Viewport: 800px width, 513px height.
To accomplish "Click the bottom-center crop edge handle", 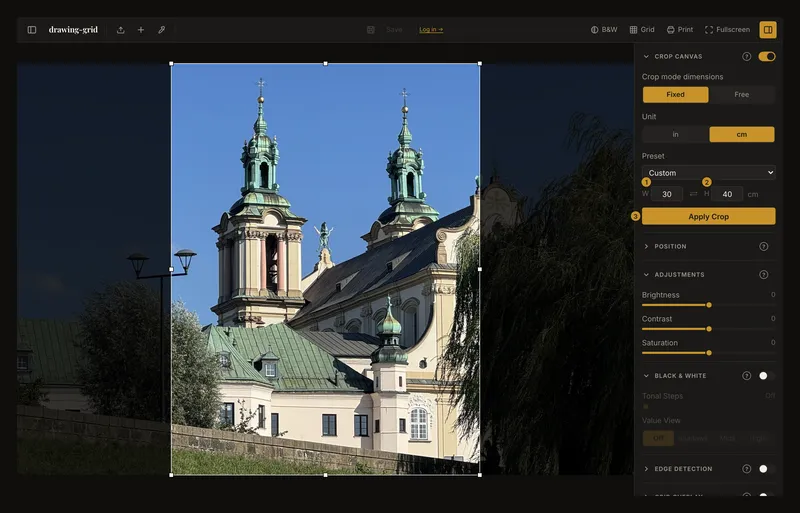I will point(326,475).
